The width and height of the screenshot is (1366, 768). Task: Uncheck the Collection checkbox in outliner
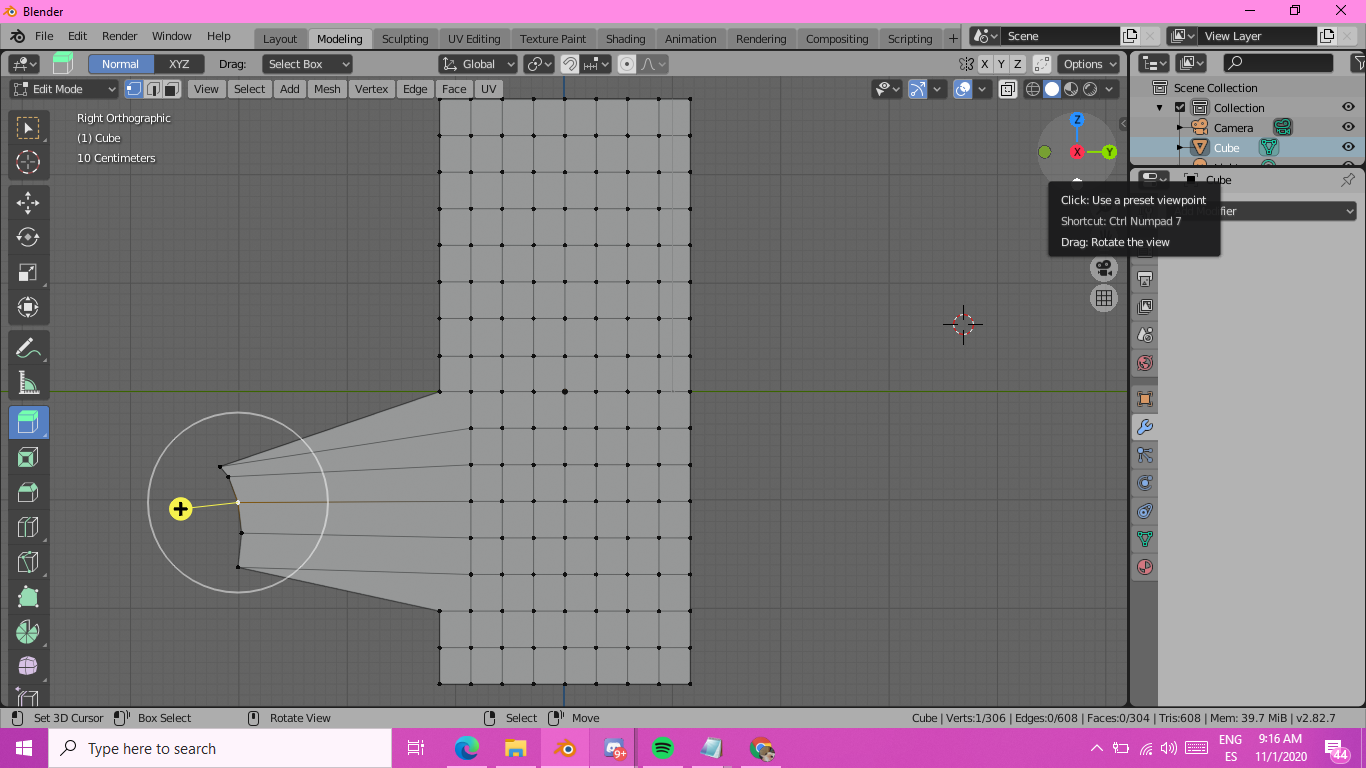pos(1180,108)
